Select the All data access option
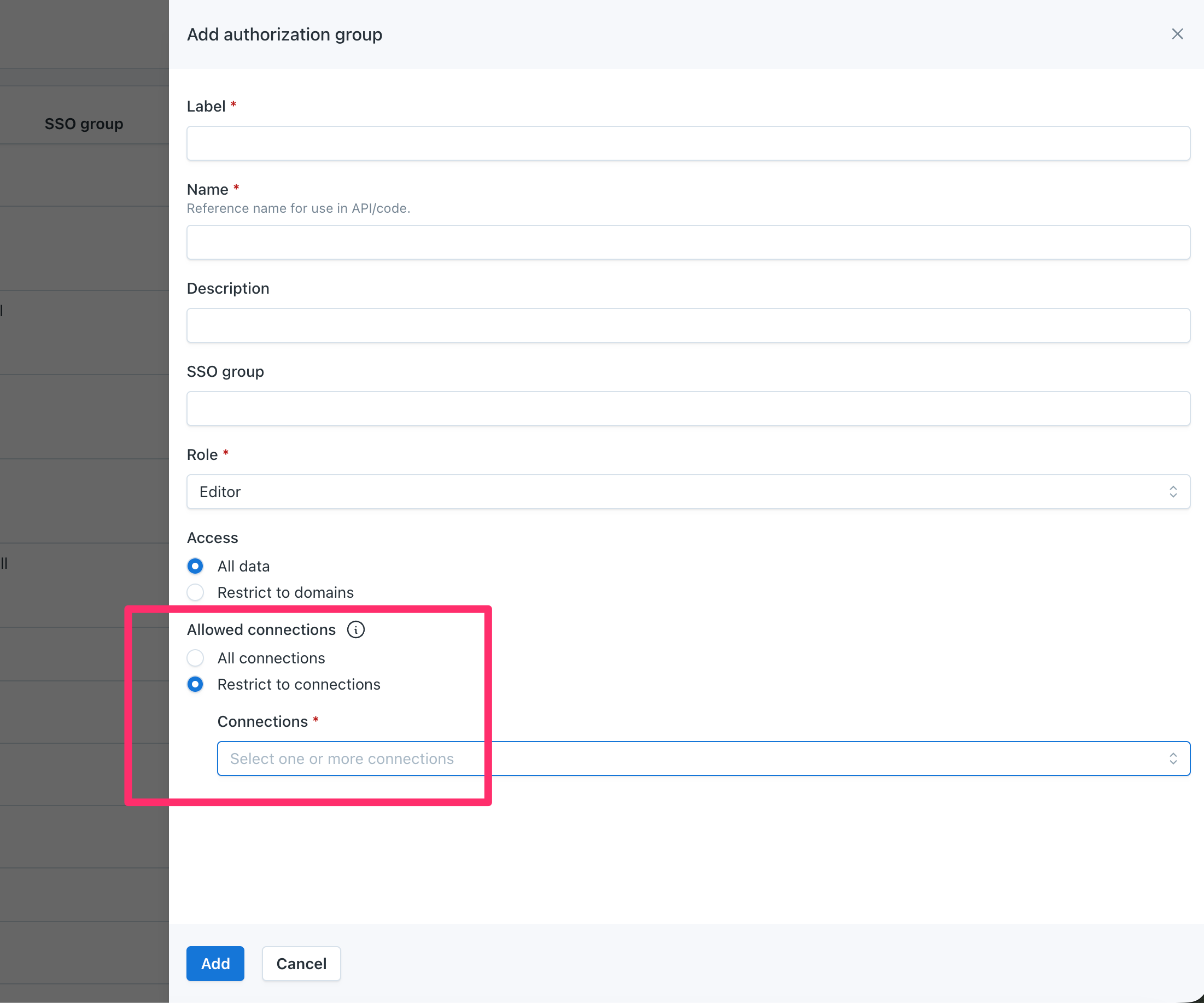 (x=196, y=566)
